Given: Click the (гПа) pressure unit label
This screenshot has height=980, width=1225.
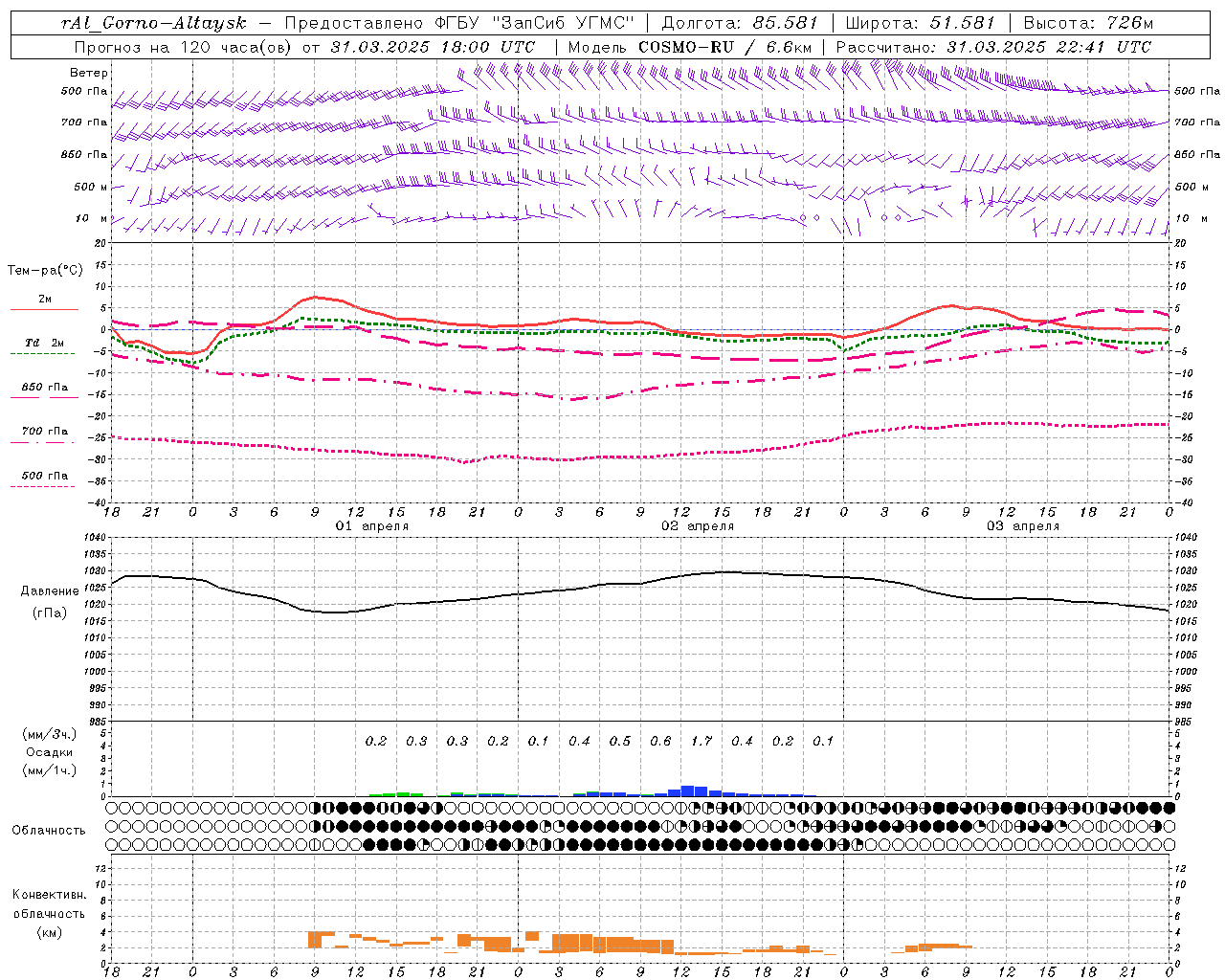Looking at the screenshot, I should coord(50,613).
